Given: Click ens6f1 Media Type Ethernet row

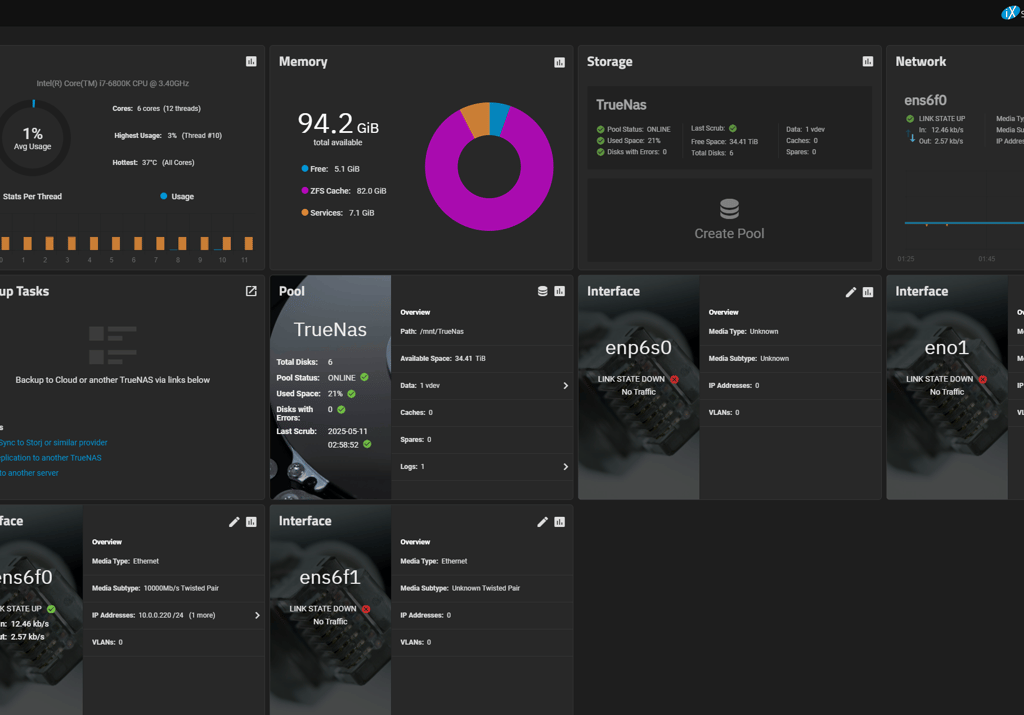Looking at the screenshot, I should [482, 562].
